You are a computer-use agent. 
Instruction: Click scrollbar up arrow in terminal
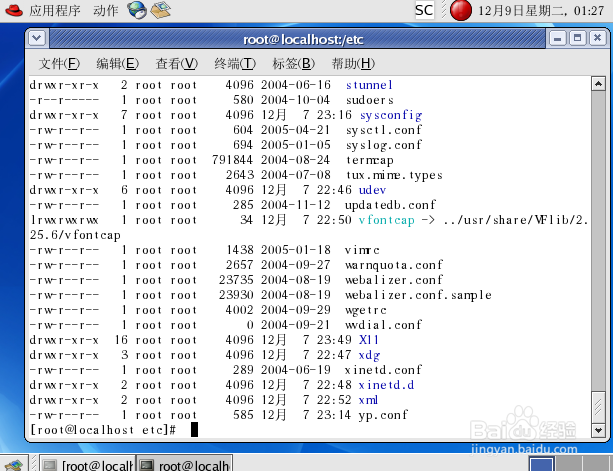tap(598, 84)
